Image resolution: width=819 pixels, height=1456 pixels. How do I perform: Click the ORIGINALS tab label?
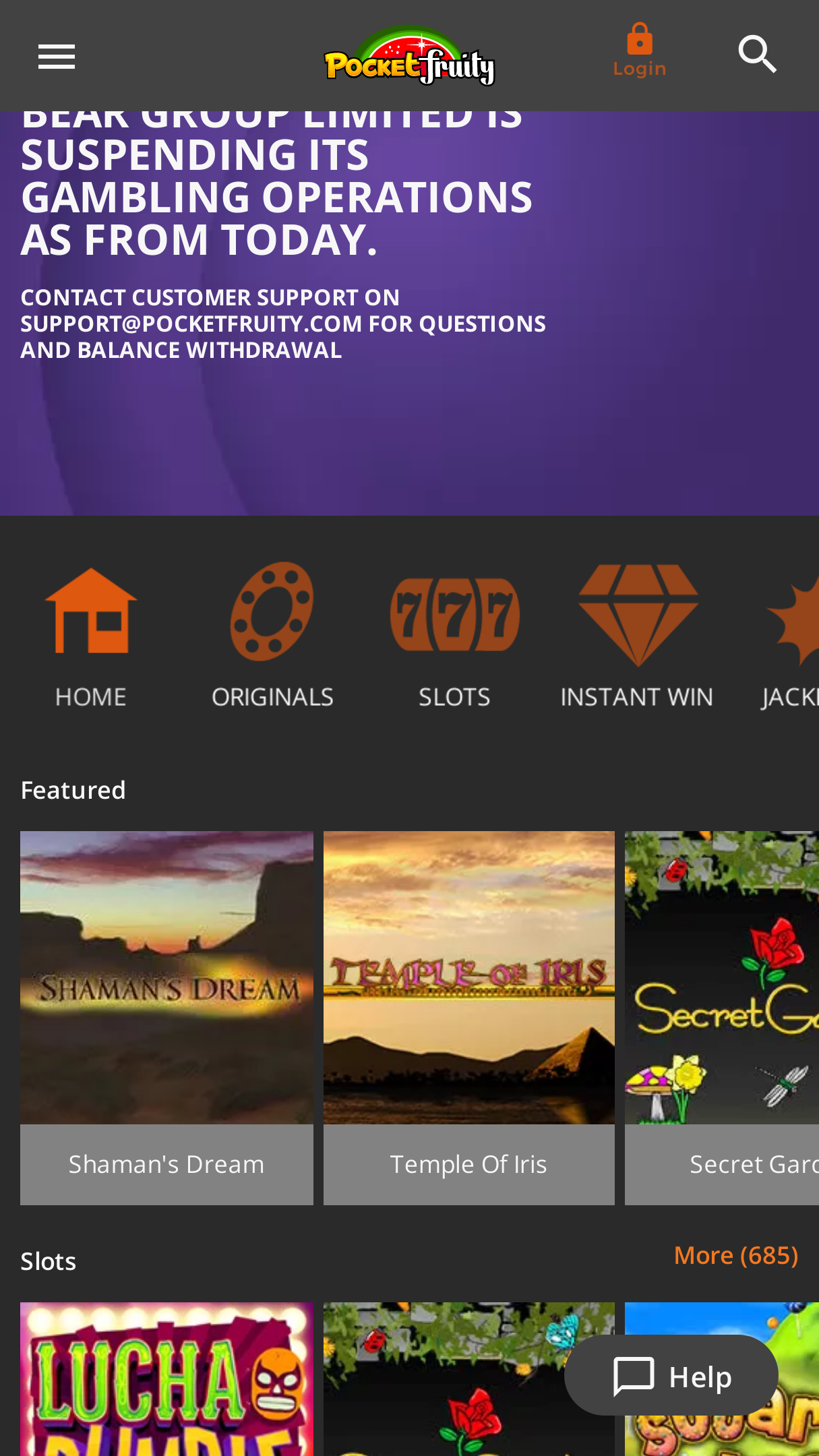point(272,697)
